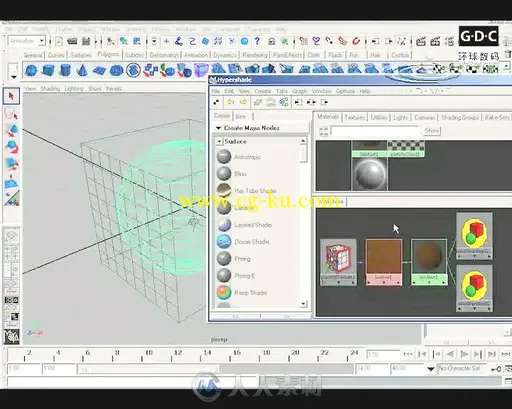Switch to the Deformation shelf tab
Screen dimensions: 512x409
pos(164,55)
